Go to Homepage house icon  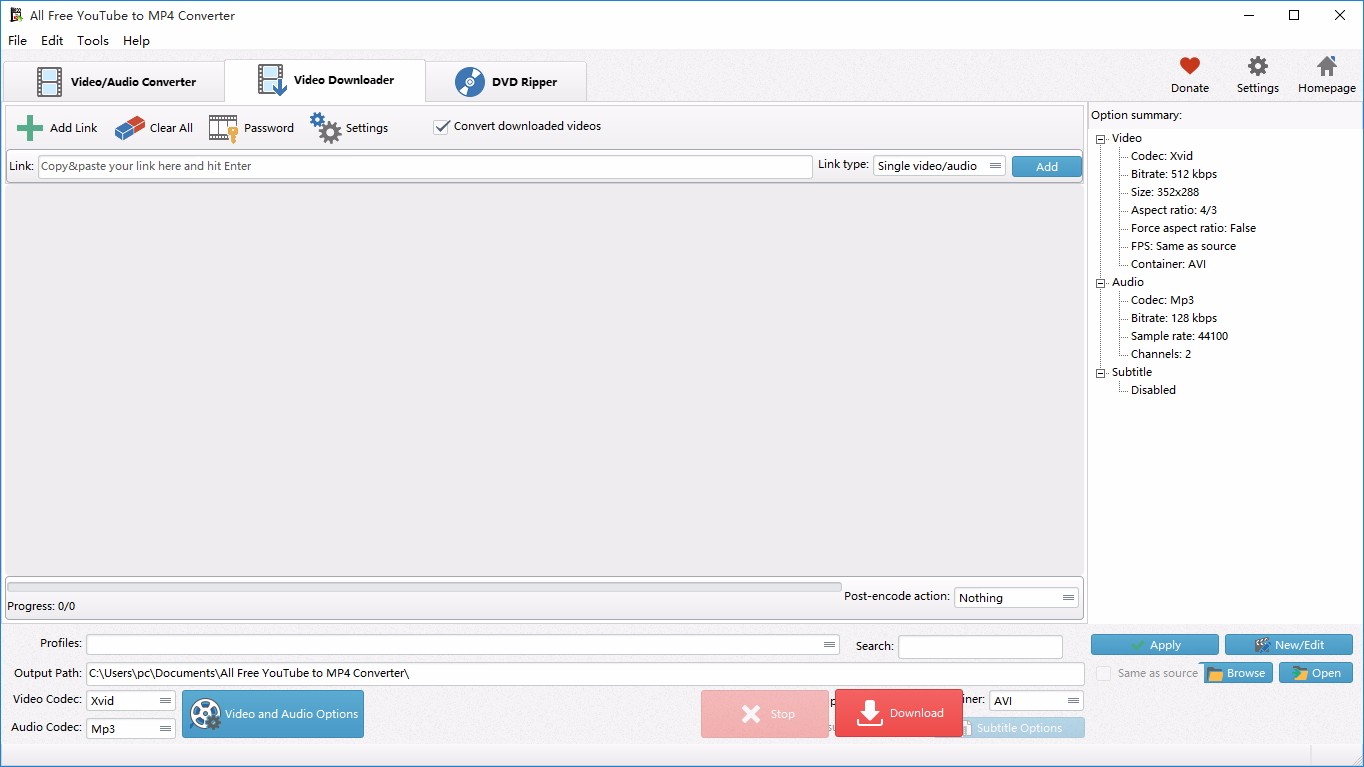coord(1327,66)
